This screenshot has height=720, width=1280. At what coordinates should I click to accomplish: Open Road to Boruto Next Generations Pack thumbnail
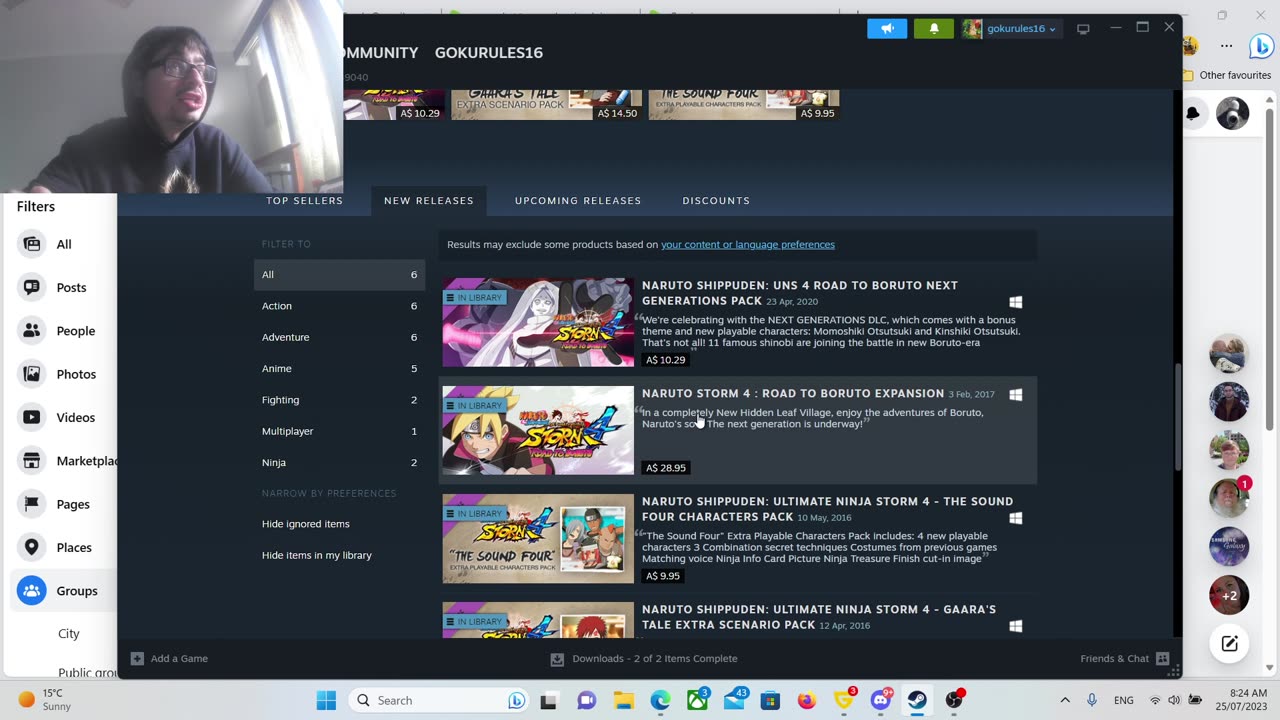point(538,322)
